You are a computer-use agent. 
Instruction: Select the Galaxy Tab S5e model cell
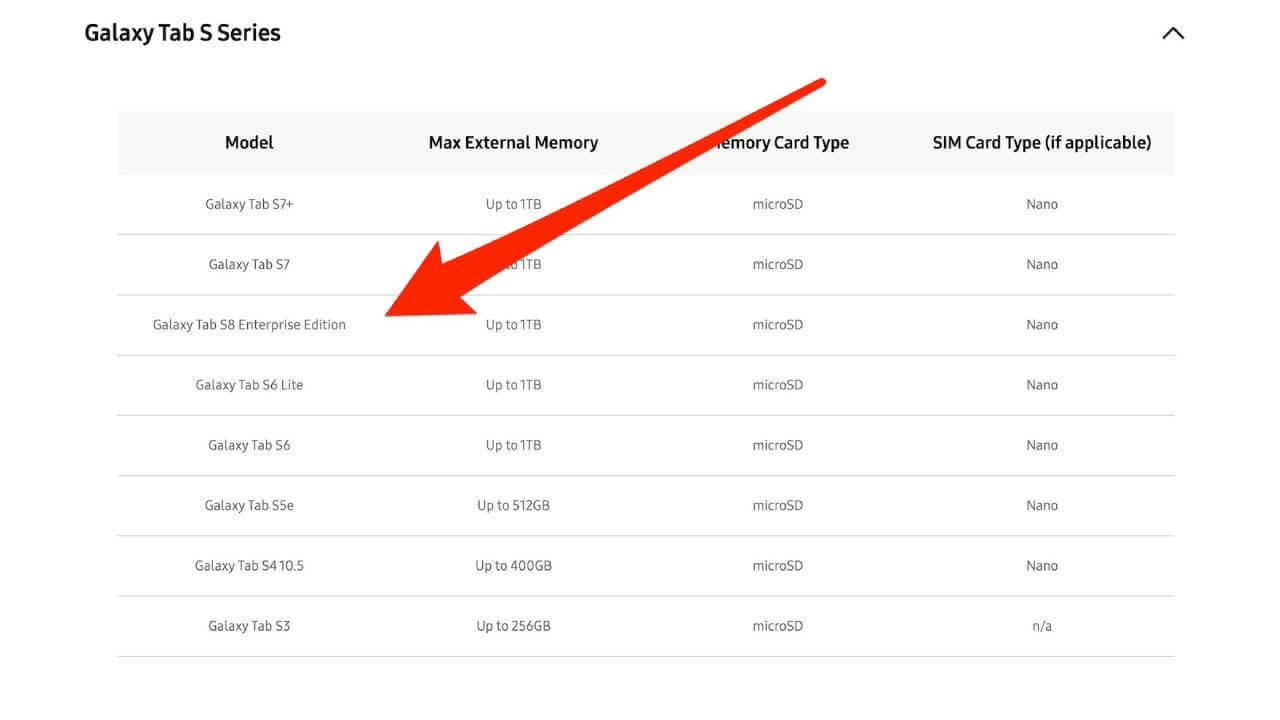point(249,505)
